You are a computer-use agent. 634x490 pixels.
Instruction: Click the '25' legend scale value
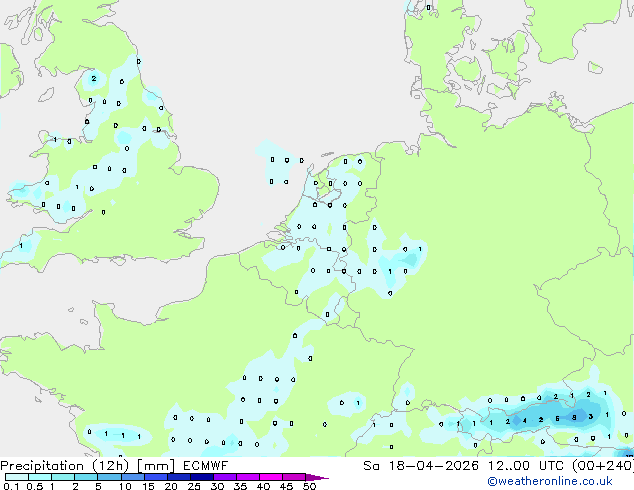click(194, 486)
